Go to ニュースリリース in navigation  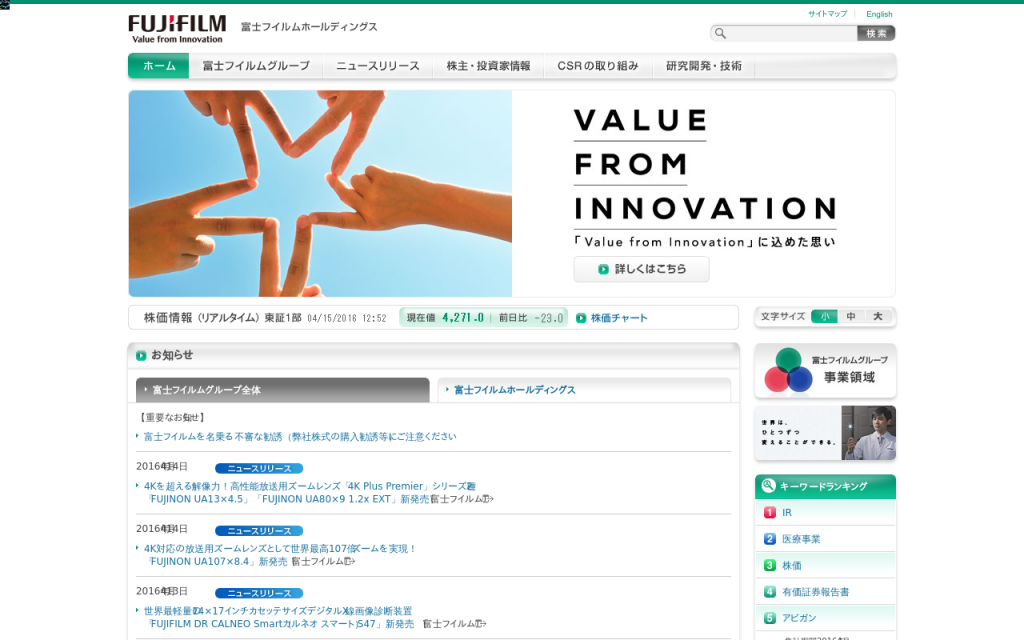coord(377,66)
